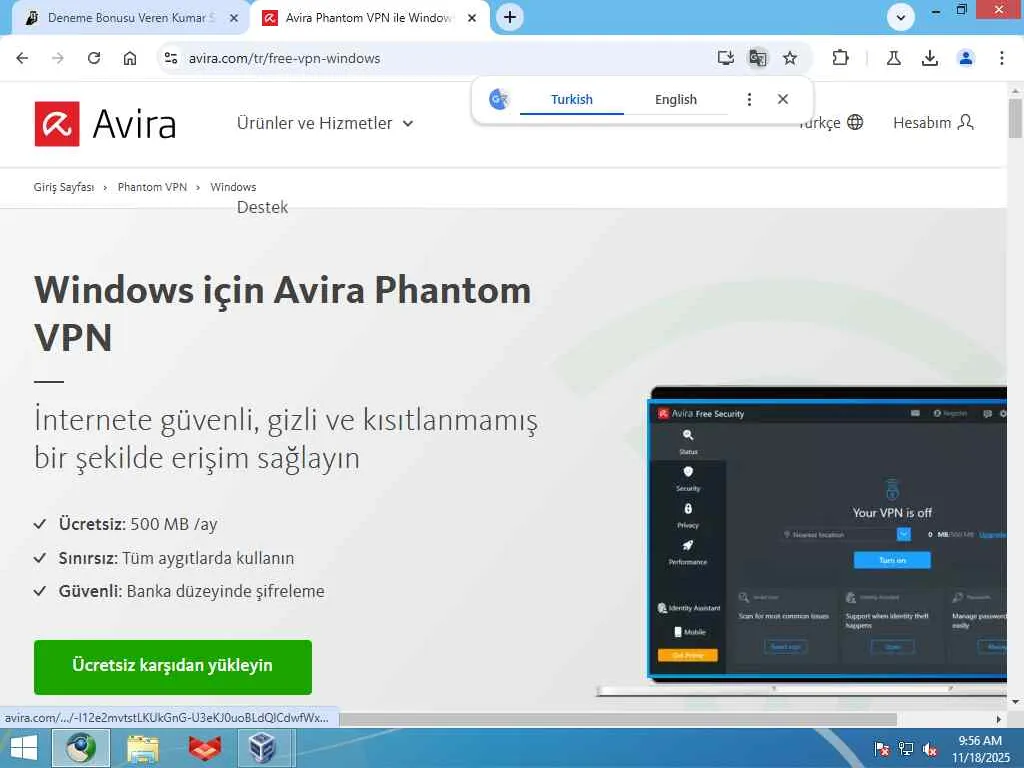
Task: Bookmark this page with the star
Action: (790, 58)
